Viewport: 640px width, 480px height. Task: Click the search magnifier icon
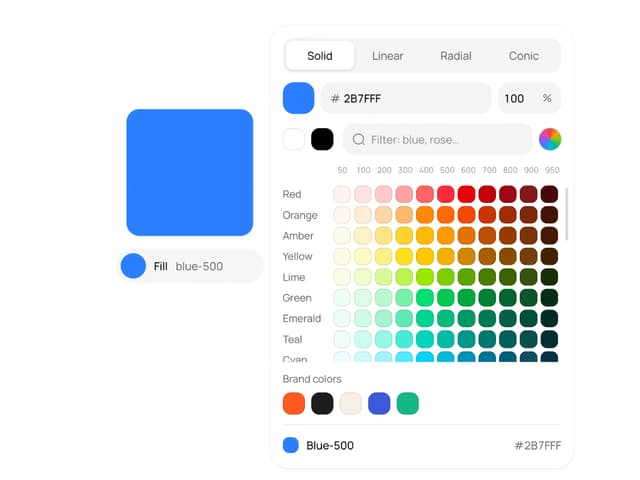tap(358, 140)
